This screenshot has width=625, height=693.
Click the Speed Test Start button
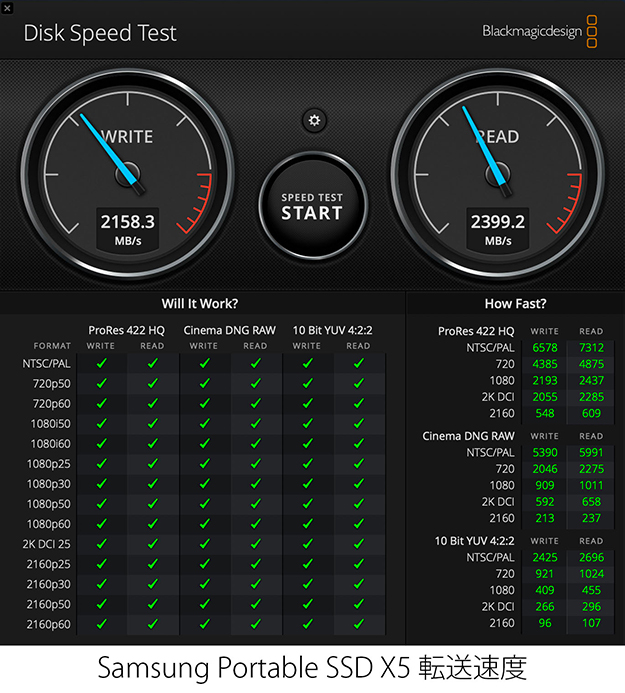coord(312,206)
